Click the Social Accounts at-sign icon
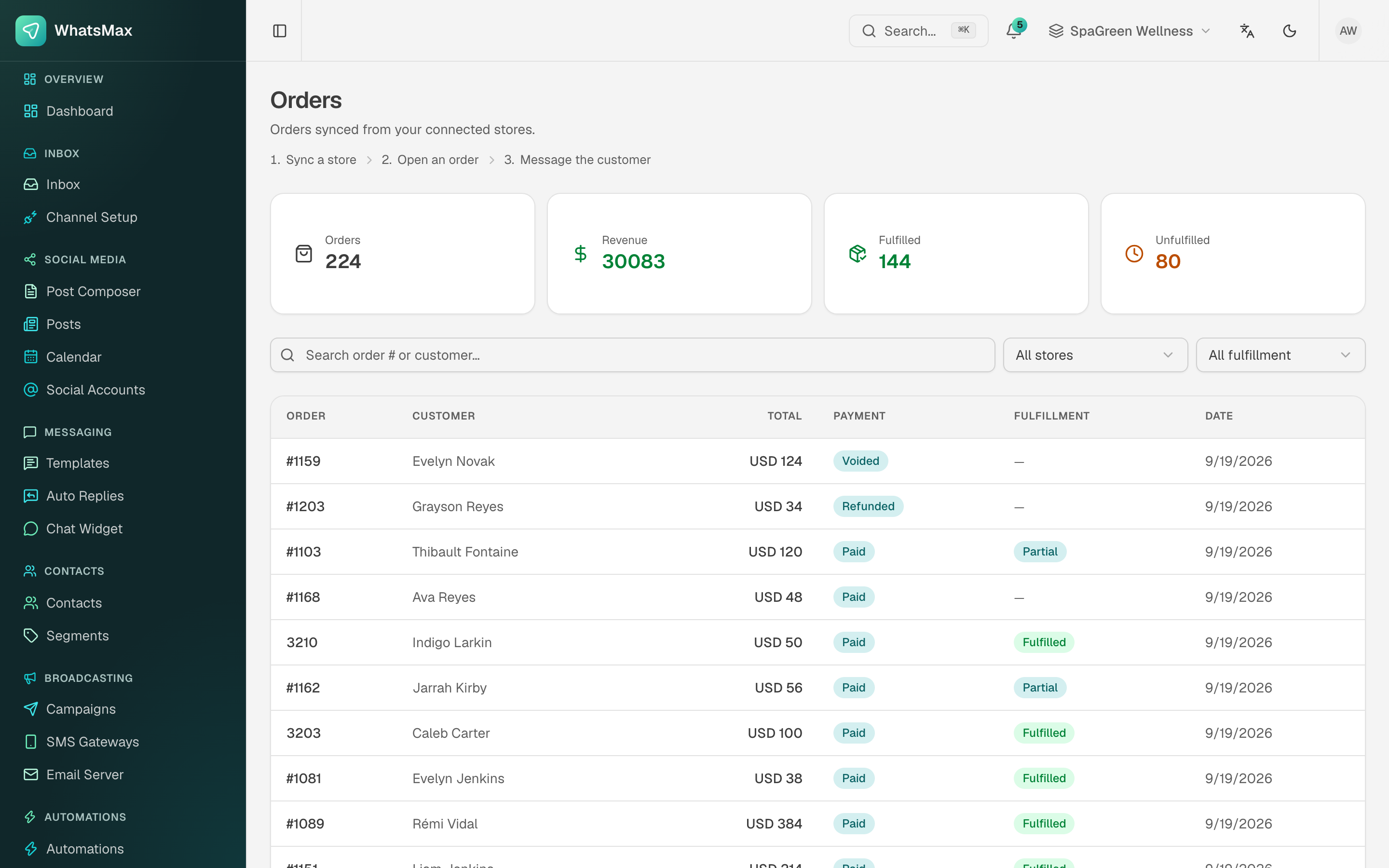Image resolution: width=1389 pixels, height=868 pixels. pos(30,389)
